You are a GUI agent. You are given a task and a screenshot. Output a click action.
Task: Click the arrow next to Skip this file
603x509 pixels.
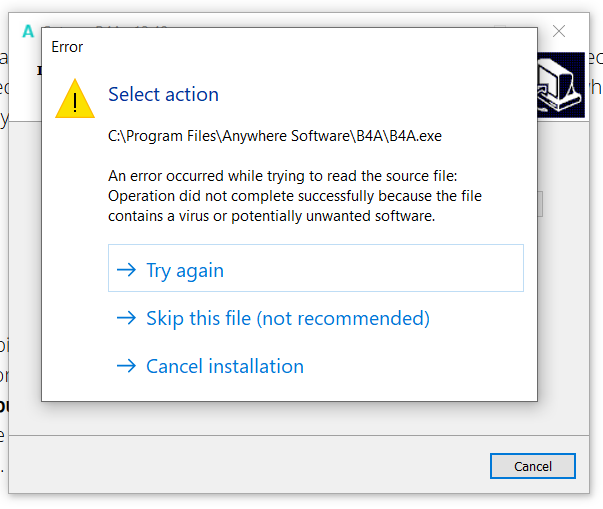pyautogui.click(x=126, y=318)
